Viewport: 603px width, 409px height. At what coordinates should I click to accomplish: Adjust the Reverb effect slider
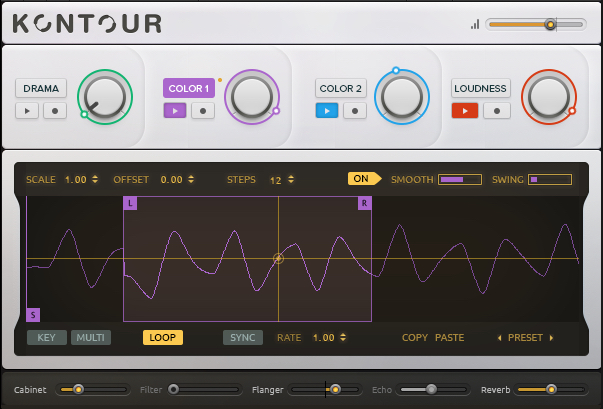pyautogui.click(x=551, y=389)
